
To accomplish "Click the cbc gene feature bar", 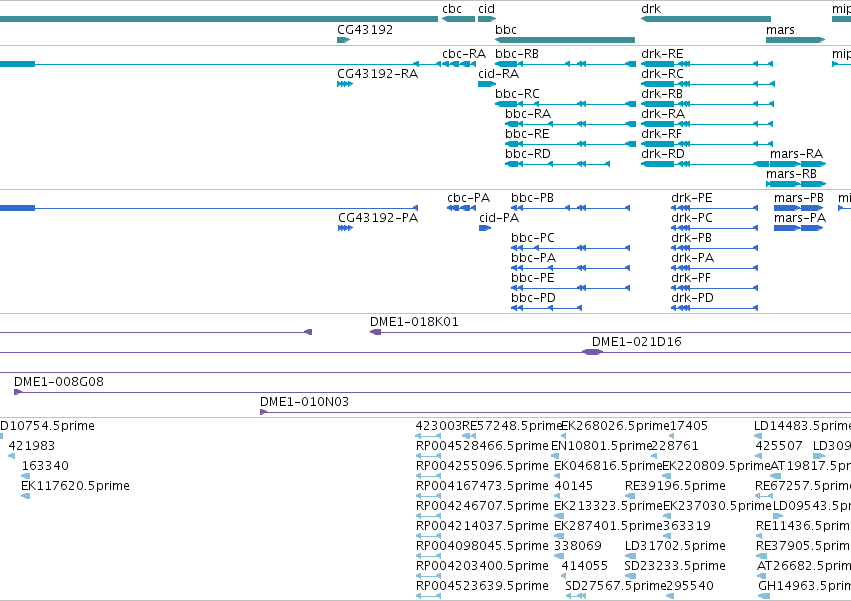I will tap(459, 19).
